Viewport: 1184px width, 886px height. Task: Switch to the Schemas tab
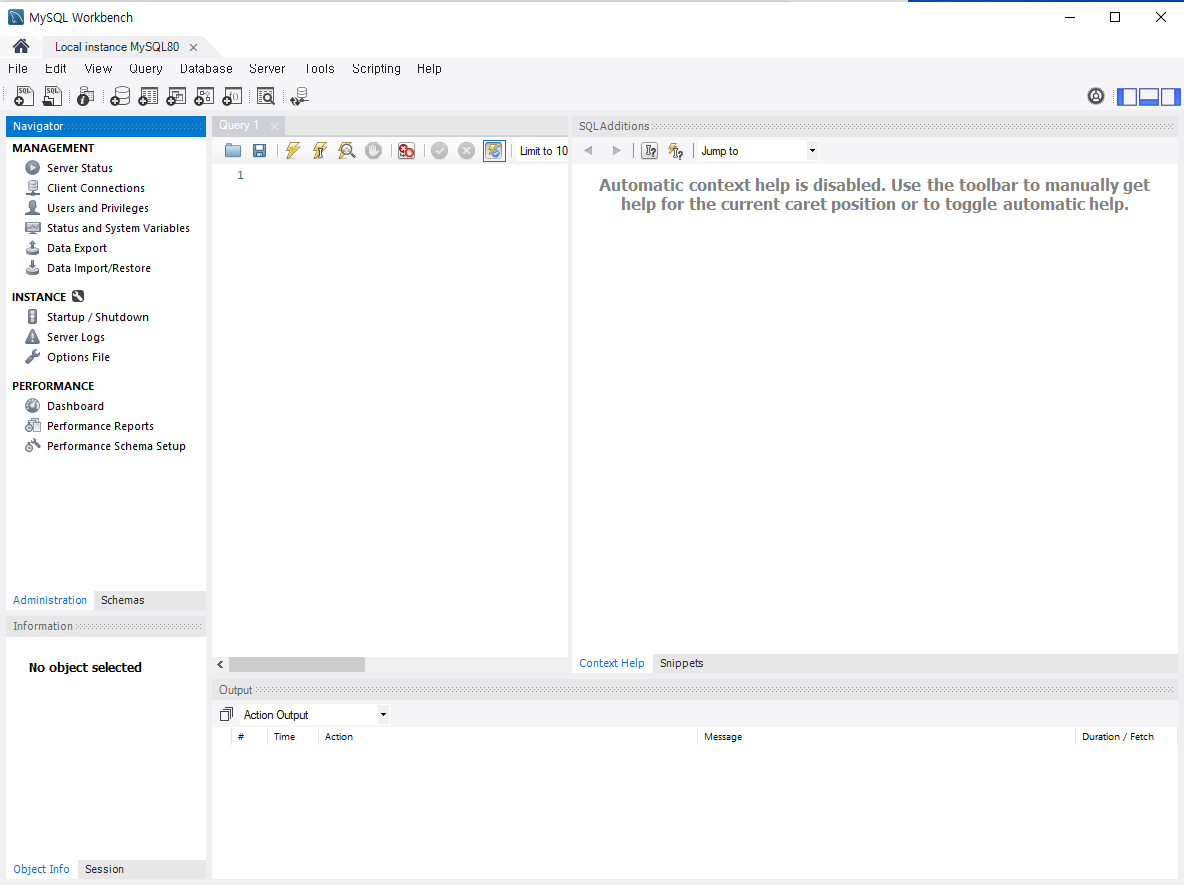(x=122, y=600)
